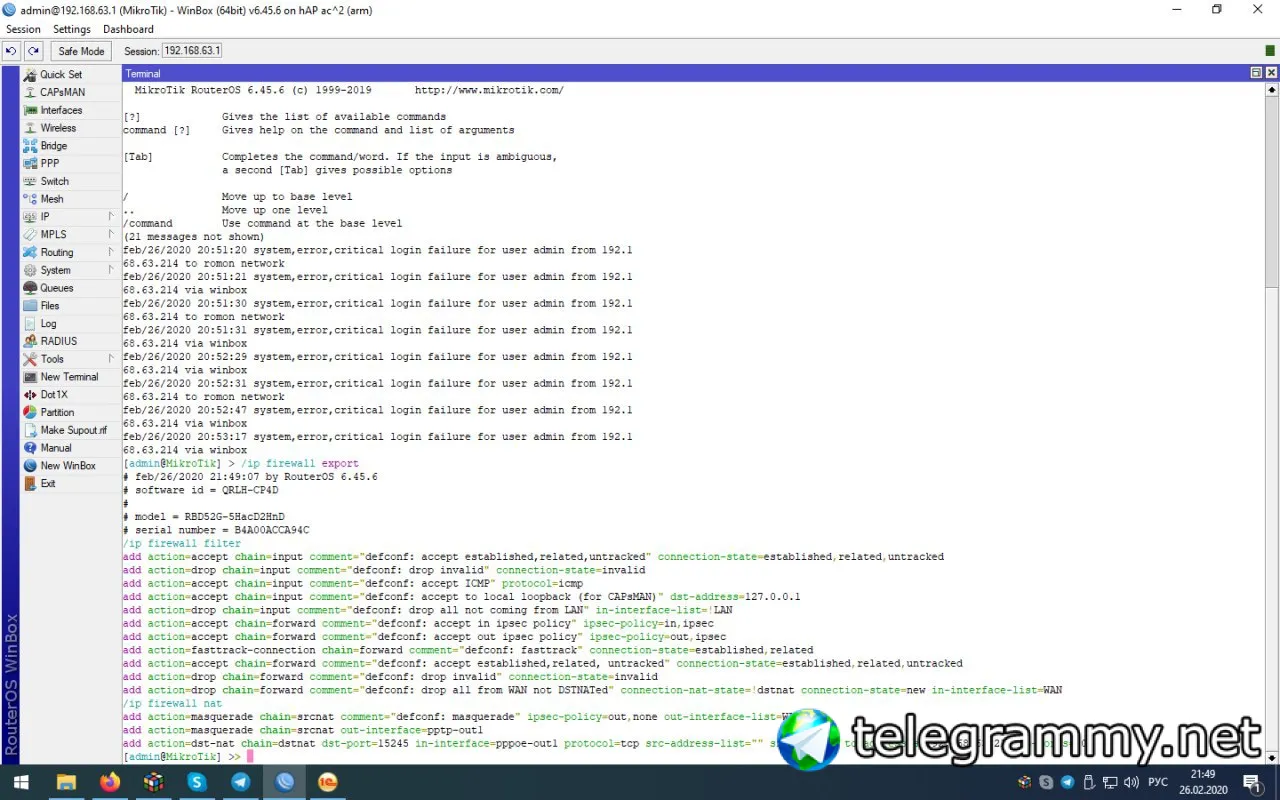Open the Interfaces list

61,110
